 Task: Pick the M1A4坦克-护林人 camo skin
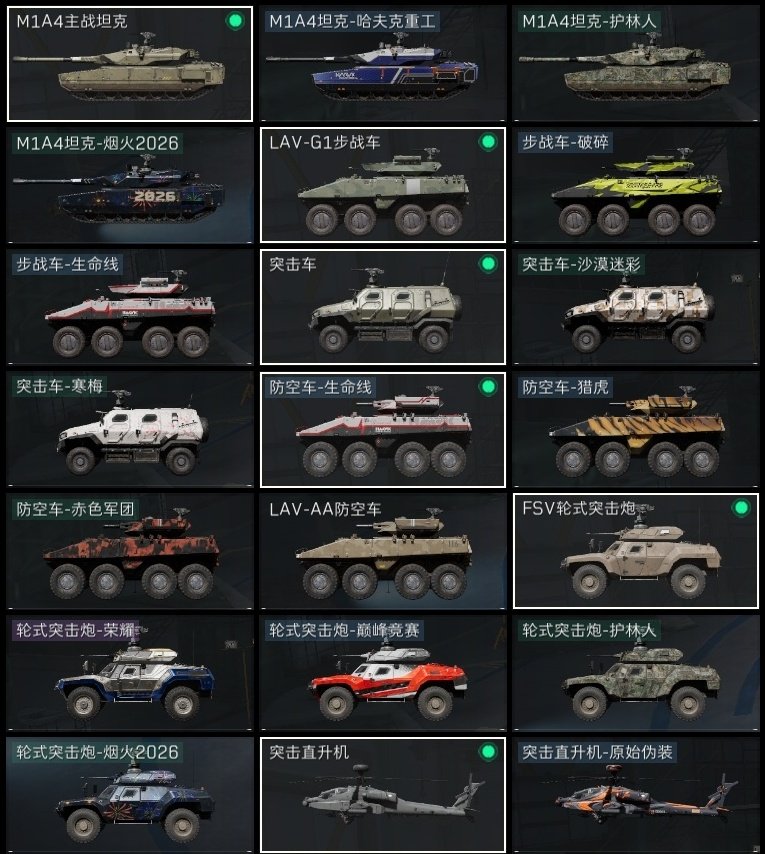pyautogui.click(x=635, y=64)
